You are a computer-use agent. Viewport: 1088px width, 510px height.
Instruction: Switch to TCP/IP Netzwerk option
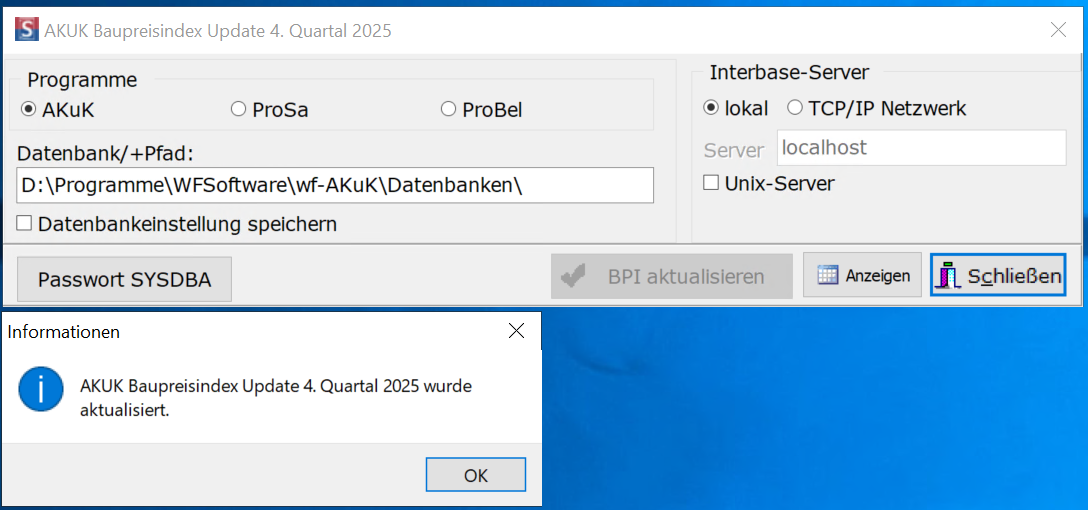click(x=795, y=108)
